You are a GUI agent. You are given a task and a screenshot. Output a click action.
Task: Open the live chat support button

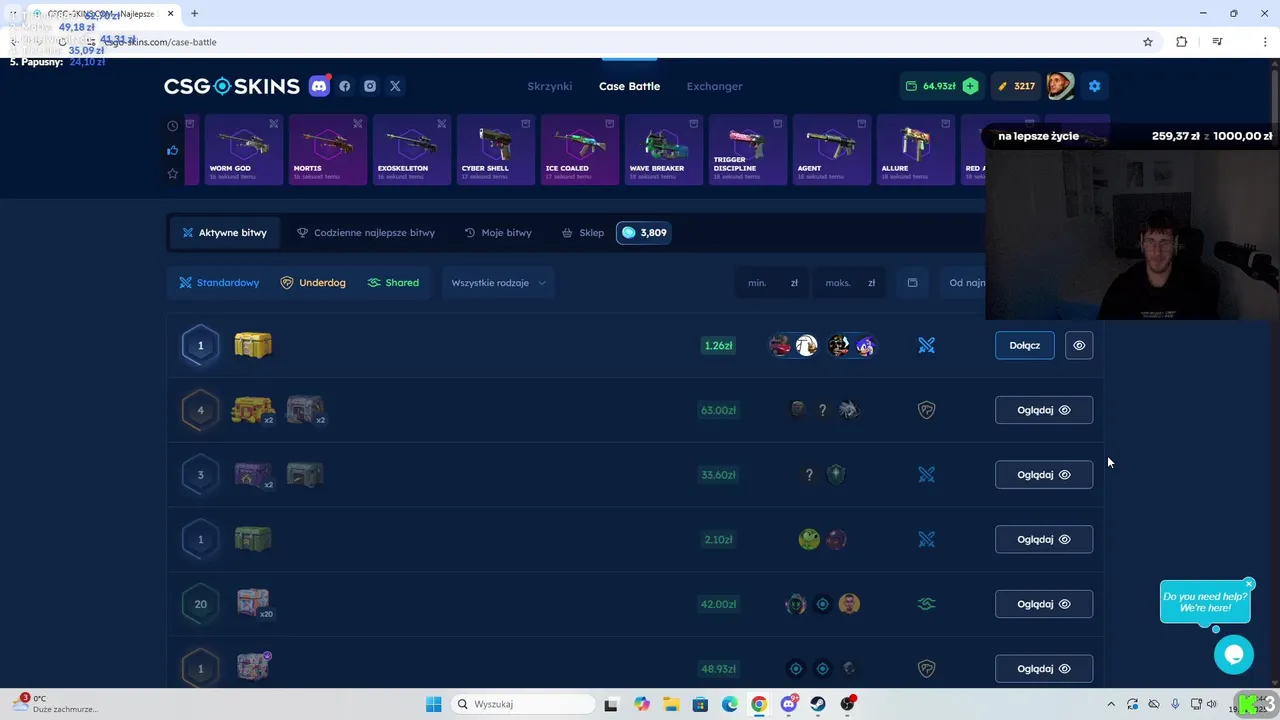[1234, 655]
